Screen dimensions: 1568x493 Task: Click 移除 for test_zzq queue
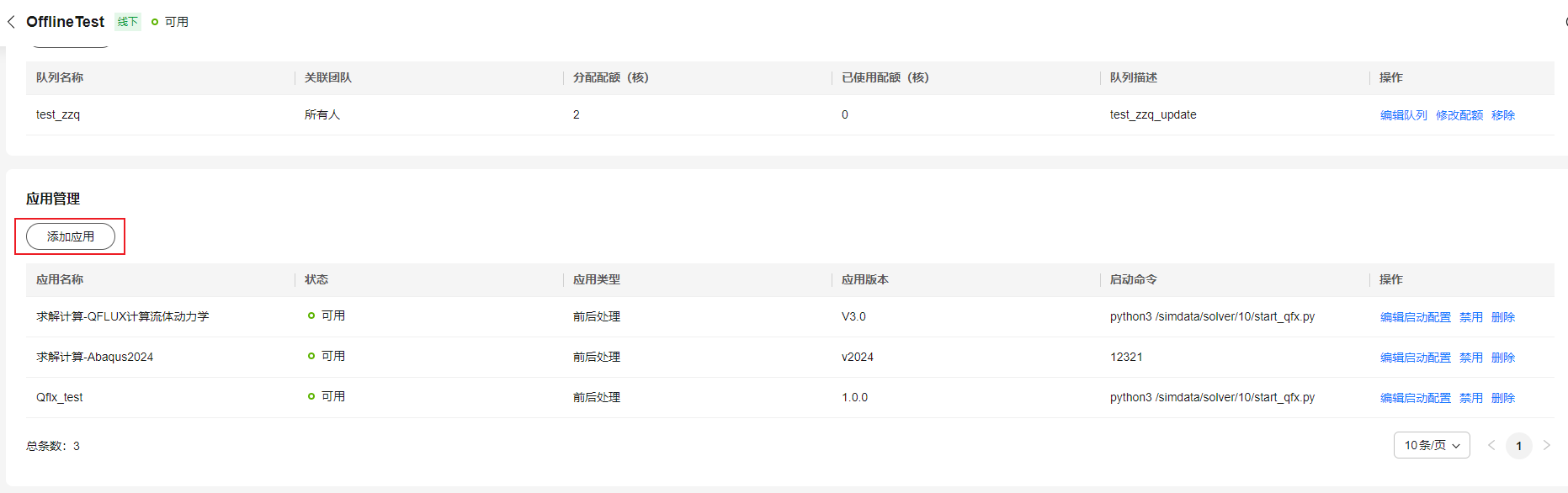tap(1503, 115)
